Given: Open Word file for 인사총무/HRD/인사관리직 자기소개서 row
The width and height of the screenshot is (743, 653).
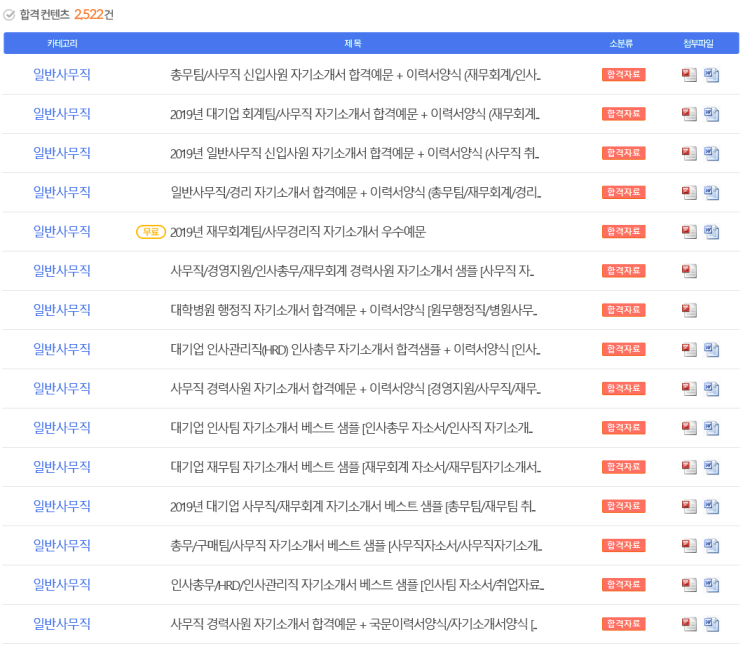Looking at the screenshot, I should pos(711,585).
